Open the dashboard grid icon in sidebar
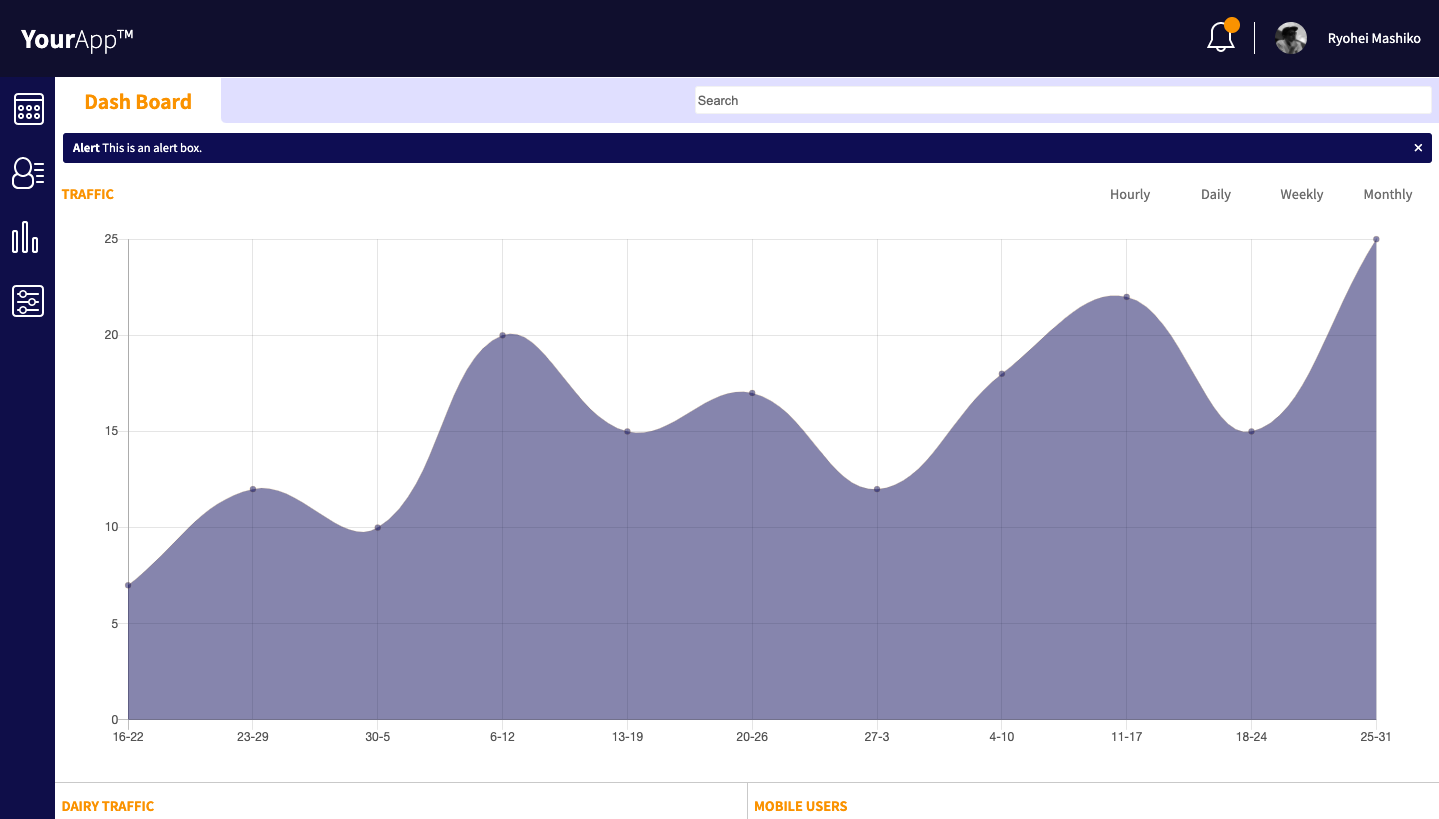 pyautogui.click(x=28, y=109)
